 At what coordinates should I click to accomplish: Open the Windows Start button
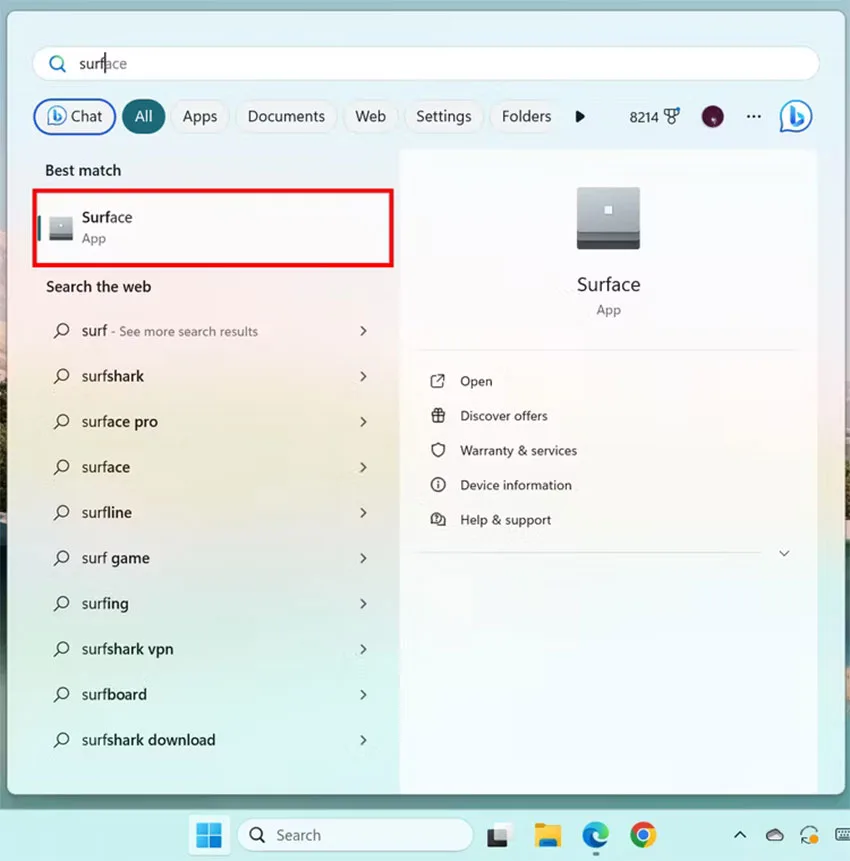tap(209, 835)
